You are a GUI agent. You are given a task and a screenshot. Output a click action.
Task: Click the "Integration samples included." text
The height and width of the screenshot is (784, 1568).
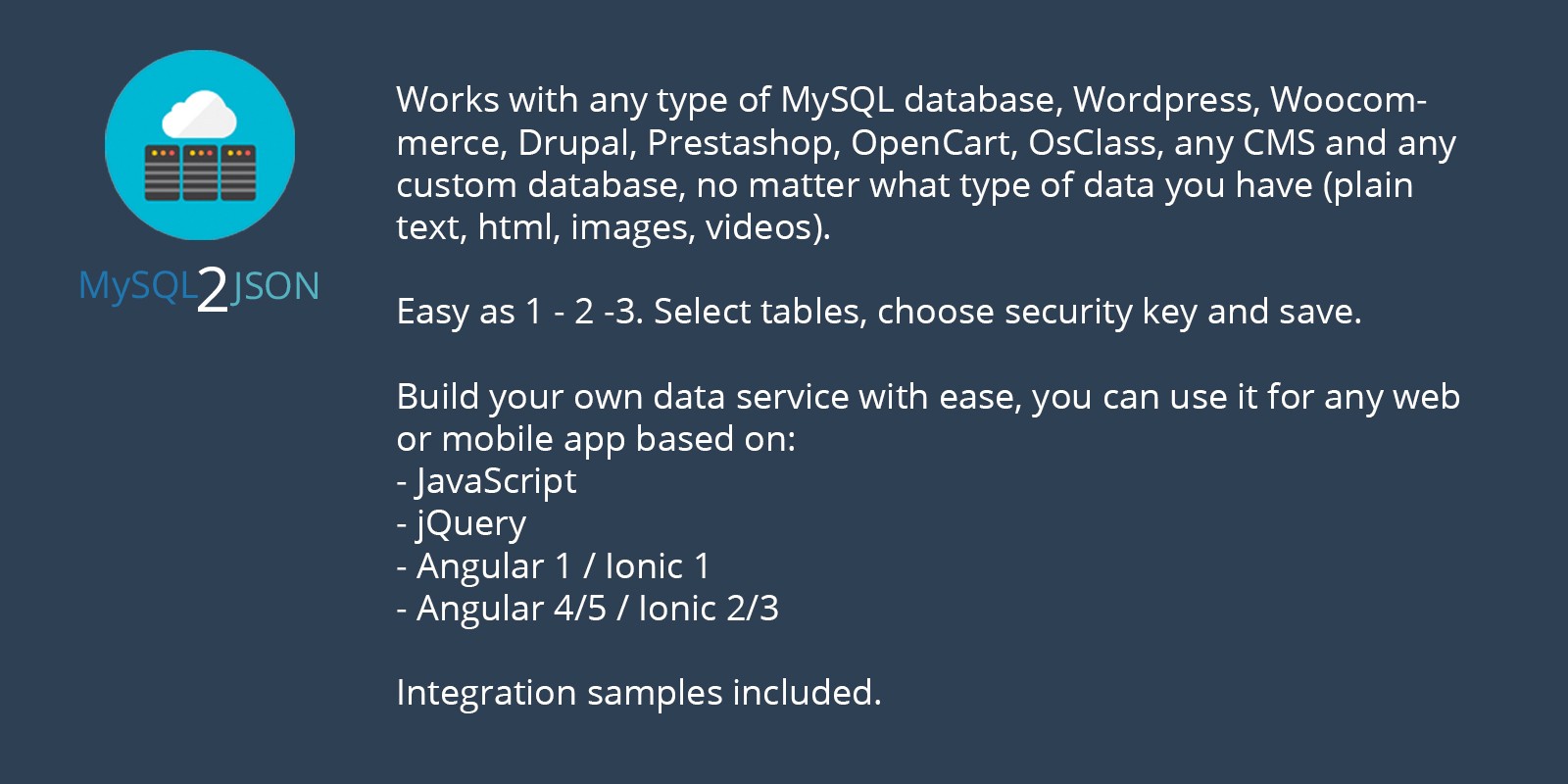(638, 693)
